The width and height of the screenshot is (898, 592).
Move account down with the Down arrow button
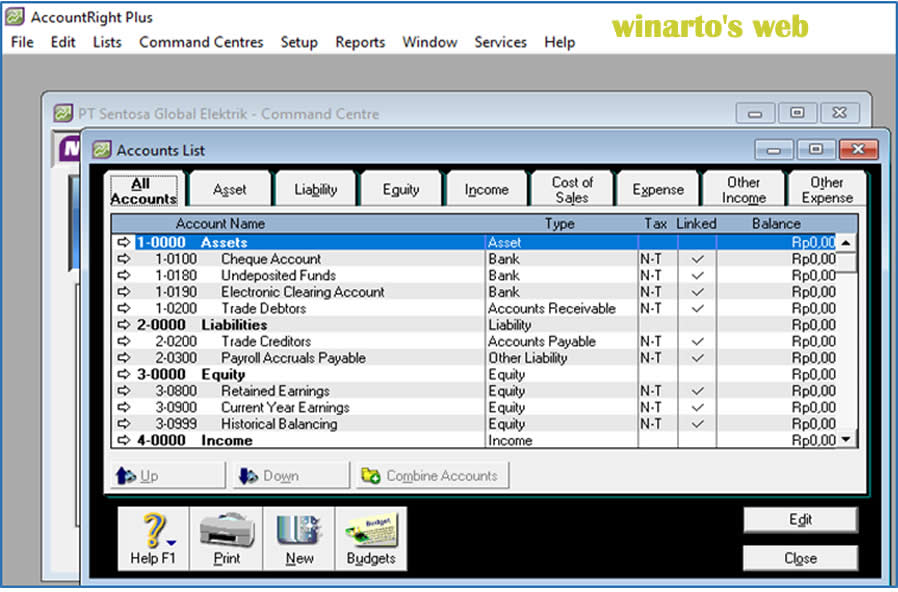point(289,475)
